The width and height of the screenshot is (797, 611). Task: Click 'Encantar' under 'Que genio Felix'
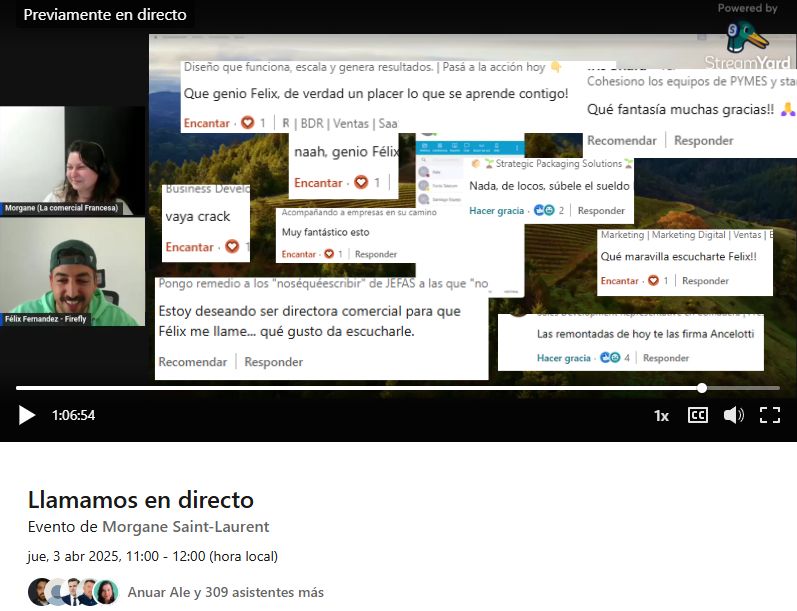coord(206,123)
